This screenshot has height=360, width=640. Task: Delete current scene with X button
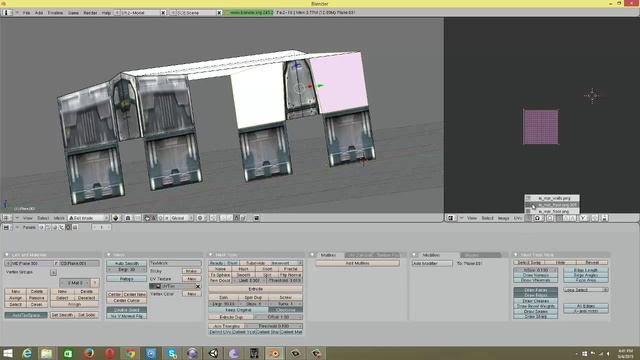pyautogui.click(x=219, y=13)
